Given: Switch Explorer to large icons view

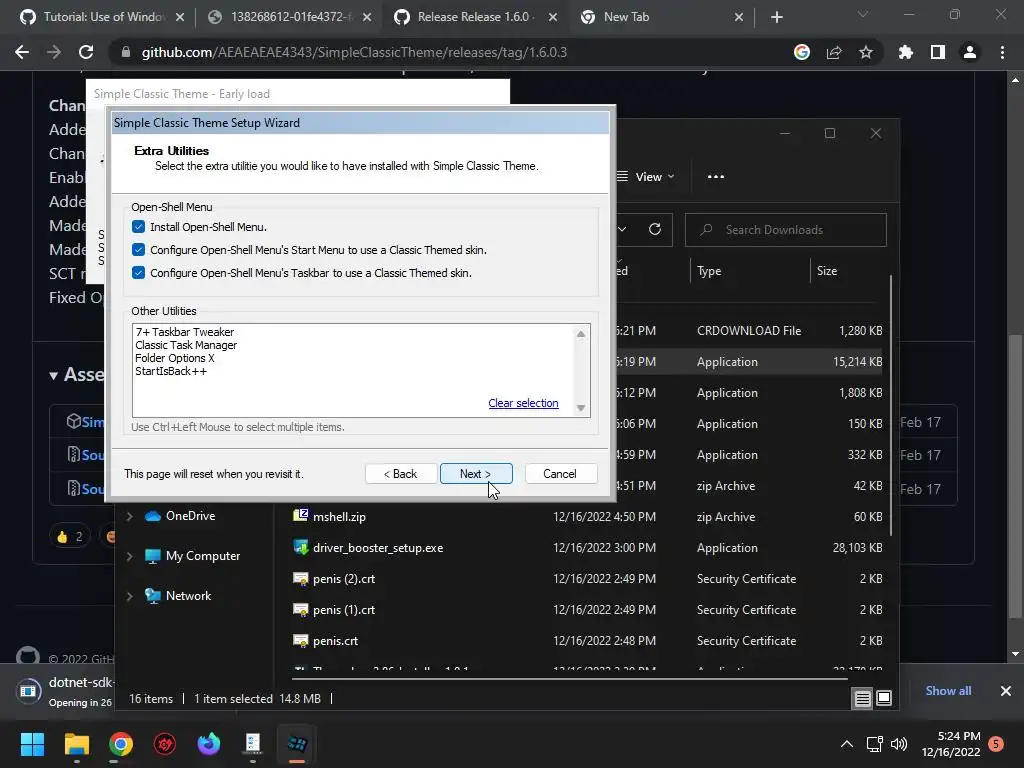Looking at the screenshot, I should pos(884,698).
